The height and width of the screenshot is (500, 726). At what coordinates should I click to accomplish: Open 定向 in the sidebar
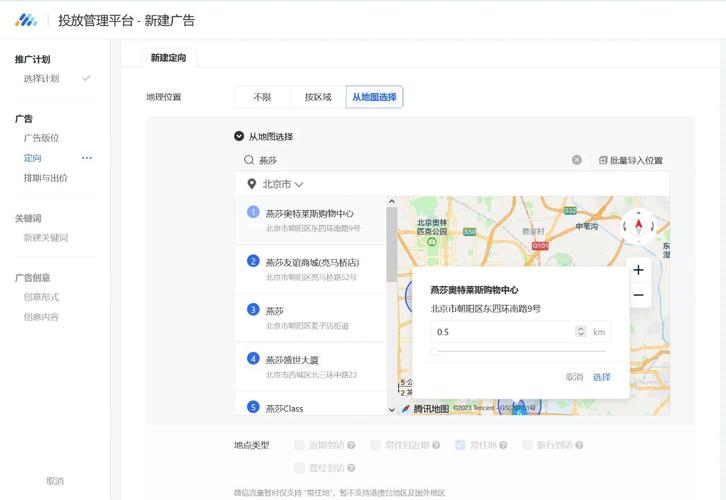pos(32,158)
